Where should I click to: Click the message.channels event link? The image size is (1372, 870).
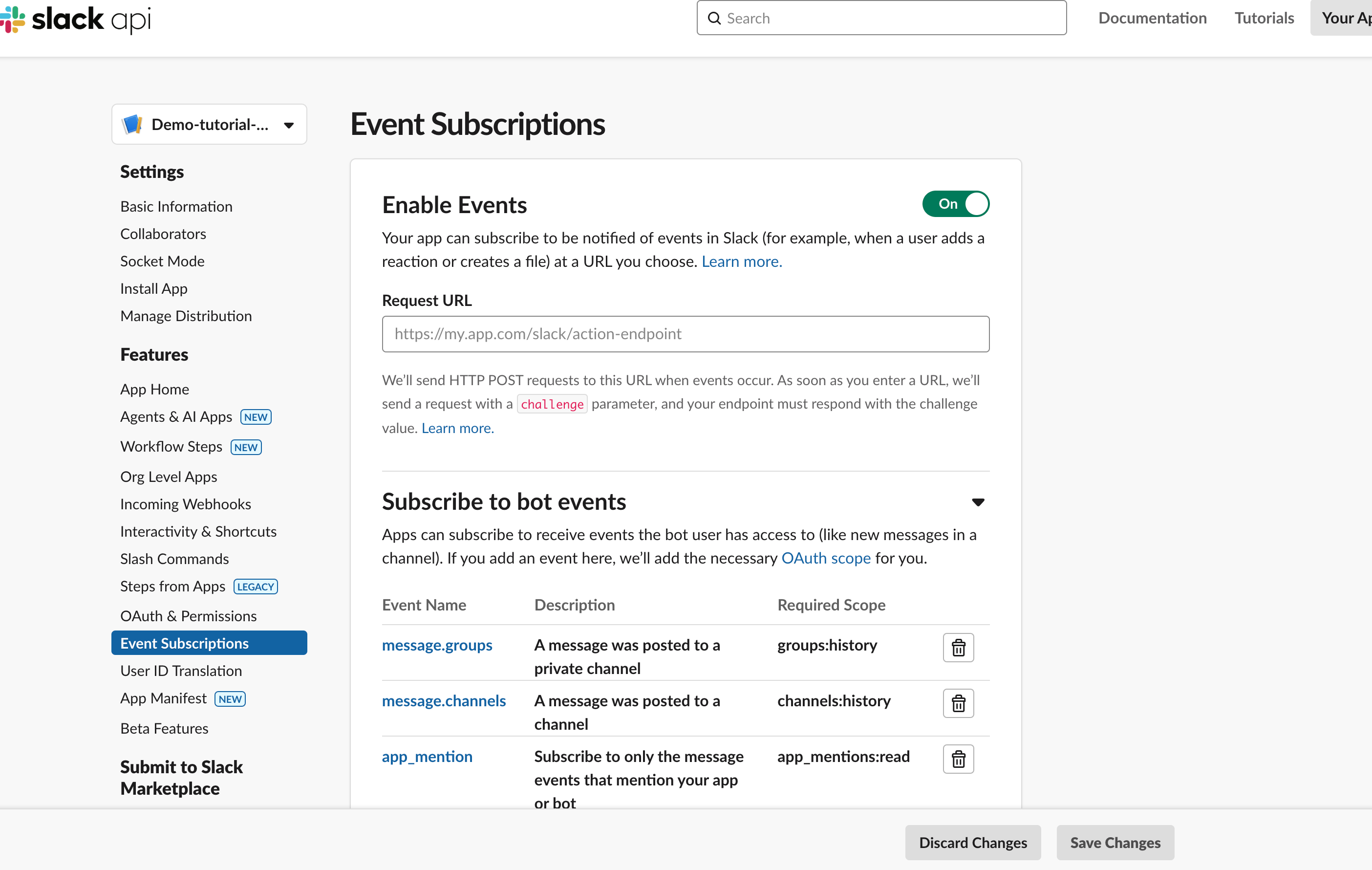tap(443, 701)
